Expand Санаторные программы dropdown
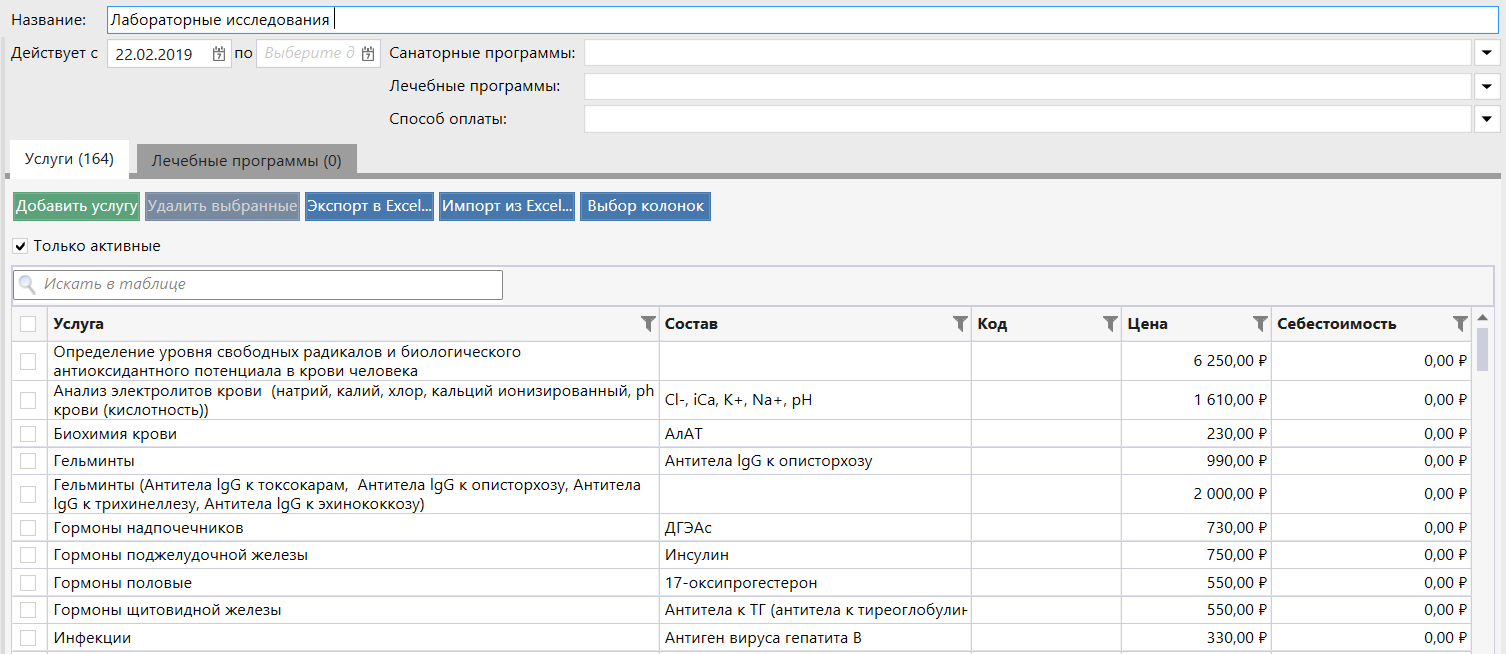Screen dimensions: 1506x654 click(x=1487, y=53)
